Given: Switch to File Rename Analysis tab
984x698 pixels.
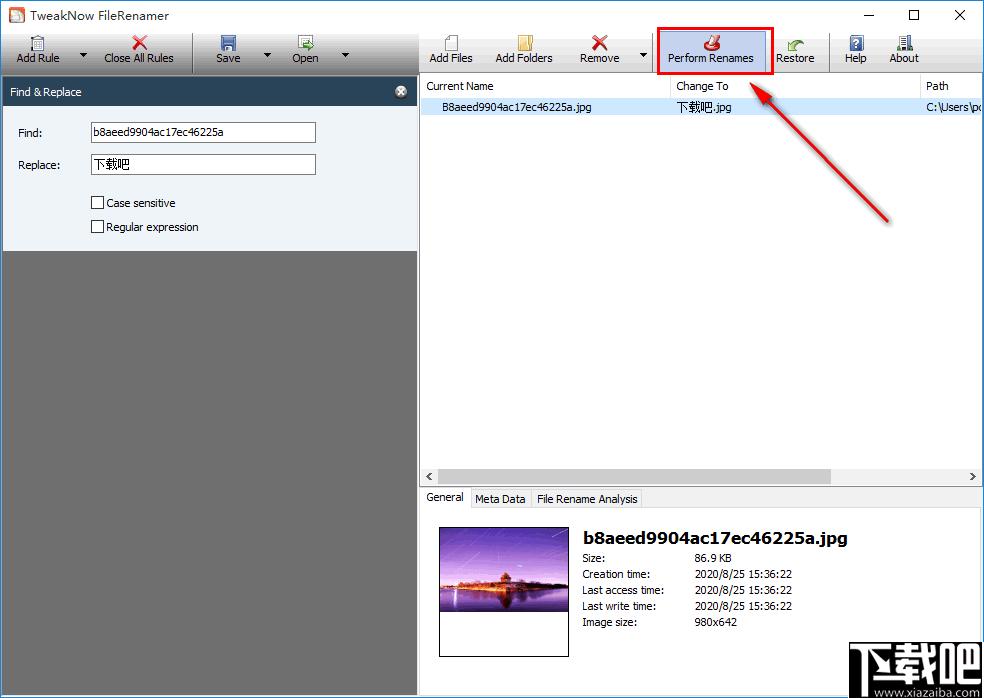Looking at the screenshot, I should [x=587, y=499].
